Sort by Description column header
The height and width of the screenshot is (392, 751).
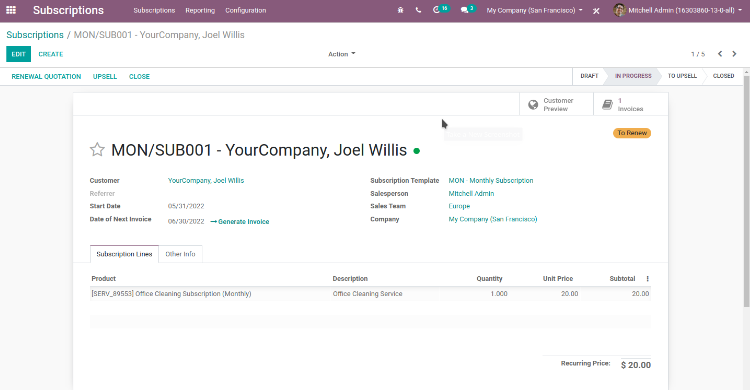coord(350,278)
